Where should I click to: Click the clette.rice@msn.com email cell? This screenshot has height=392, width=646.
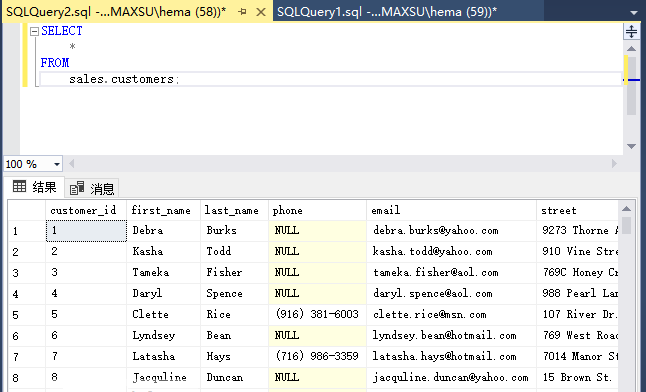tap(452, 315)
